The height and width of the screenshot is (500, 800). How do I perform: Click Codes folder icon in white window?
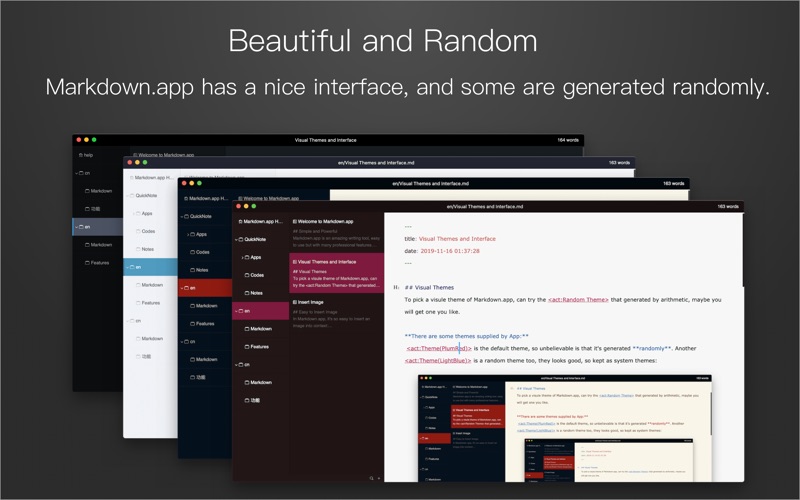point(138,231)
